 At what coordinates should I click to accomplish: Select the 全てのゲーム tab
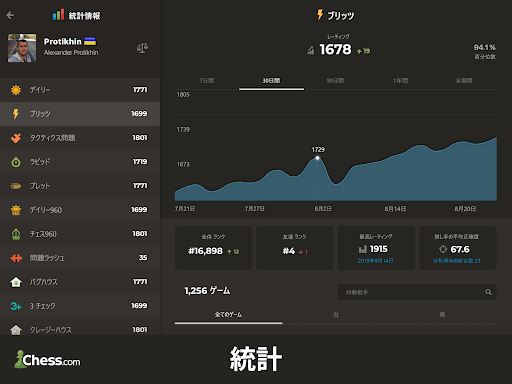point(228,315)
